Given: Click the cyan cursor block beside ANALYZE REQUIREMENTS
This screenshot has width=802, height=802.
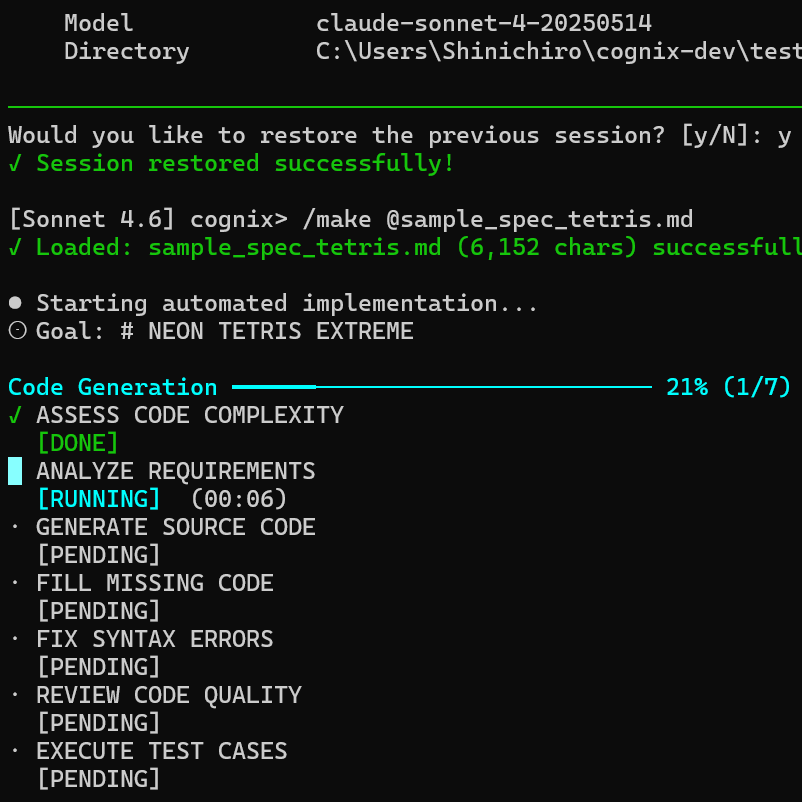Looking at the screenshot, I should click(15, 471).
